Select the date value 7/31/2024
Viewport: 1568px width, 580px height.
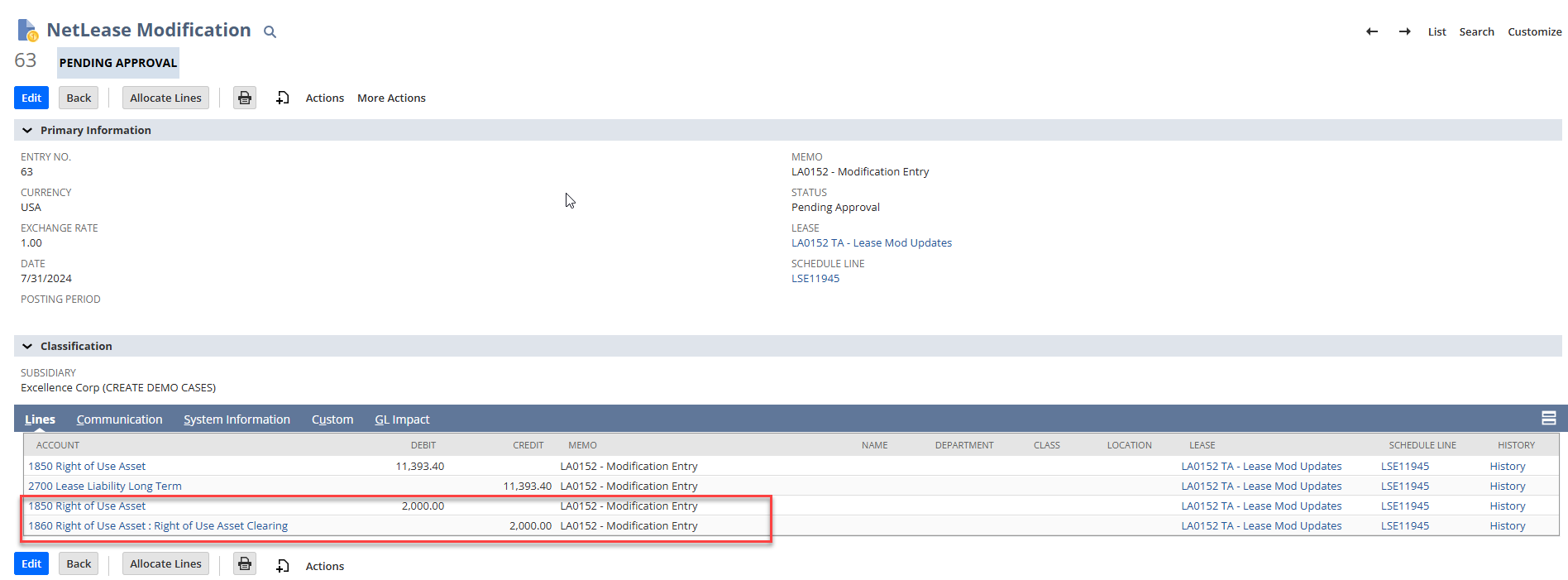[x=46, y=278]
